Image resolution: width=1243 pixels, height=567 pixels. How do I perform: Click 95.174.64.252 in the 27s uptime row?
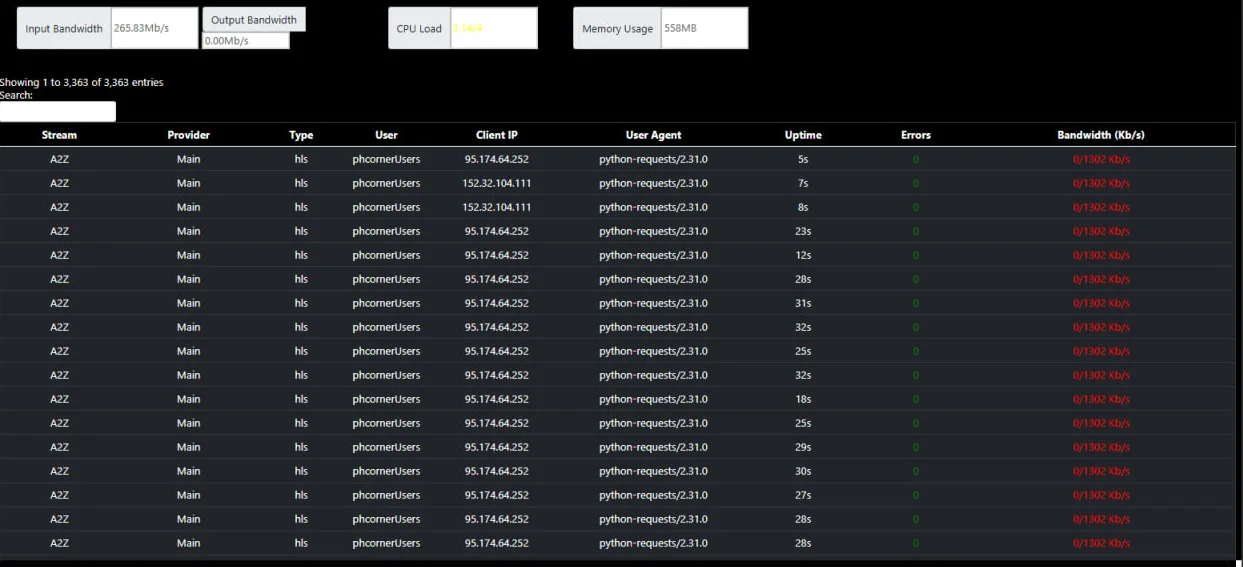point(497,495)
